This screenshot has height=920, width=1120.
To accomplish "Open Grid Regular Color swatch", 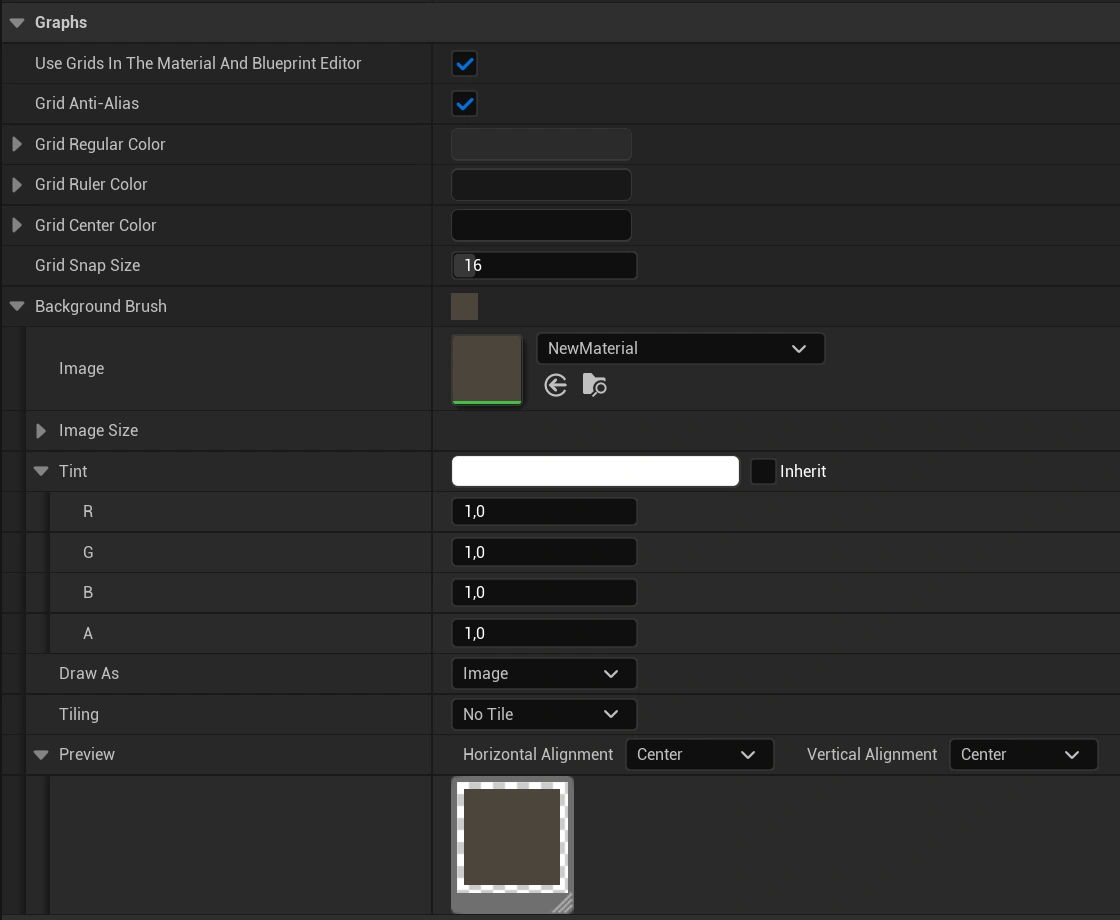I will click(x=541, y=144).
